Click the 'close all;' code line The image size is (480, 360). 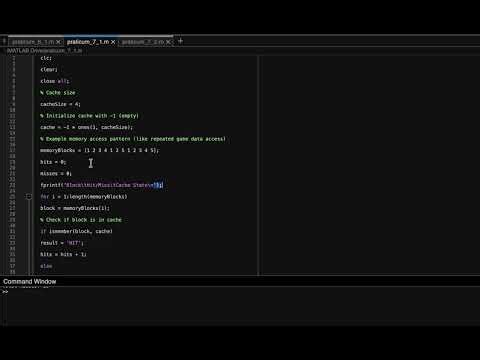55,81
